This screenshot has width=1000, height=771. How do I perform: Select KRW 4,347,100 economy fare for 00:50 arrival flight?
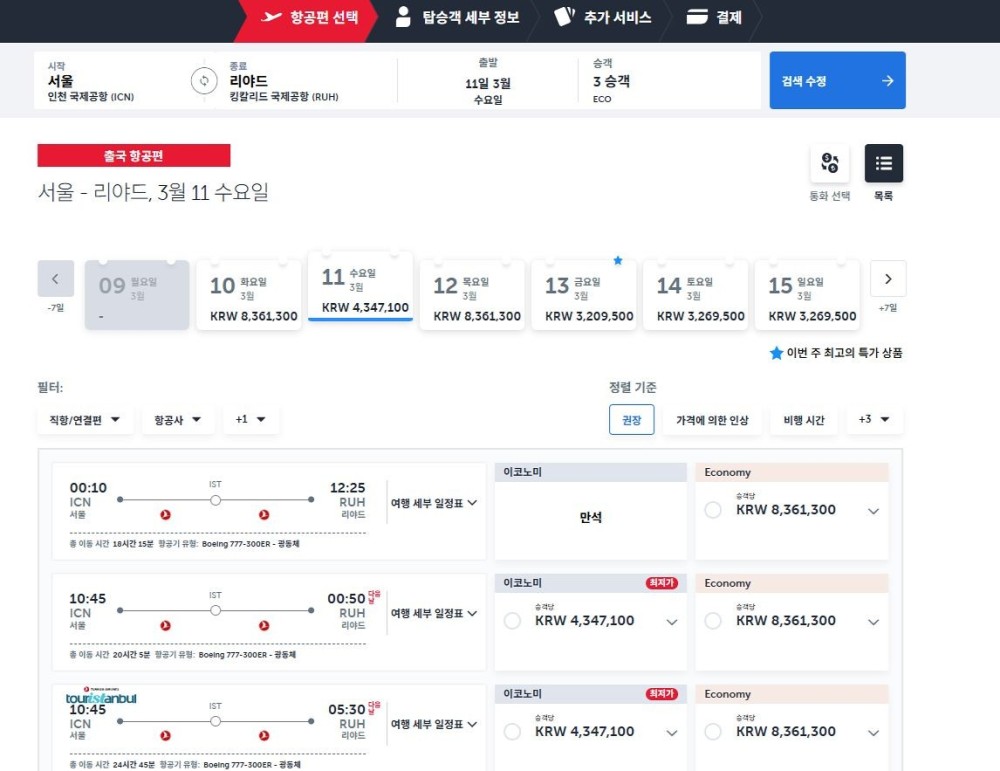pos(513,621)
